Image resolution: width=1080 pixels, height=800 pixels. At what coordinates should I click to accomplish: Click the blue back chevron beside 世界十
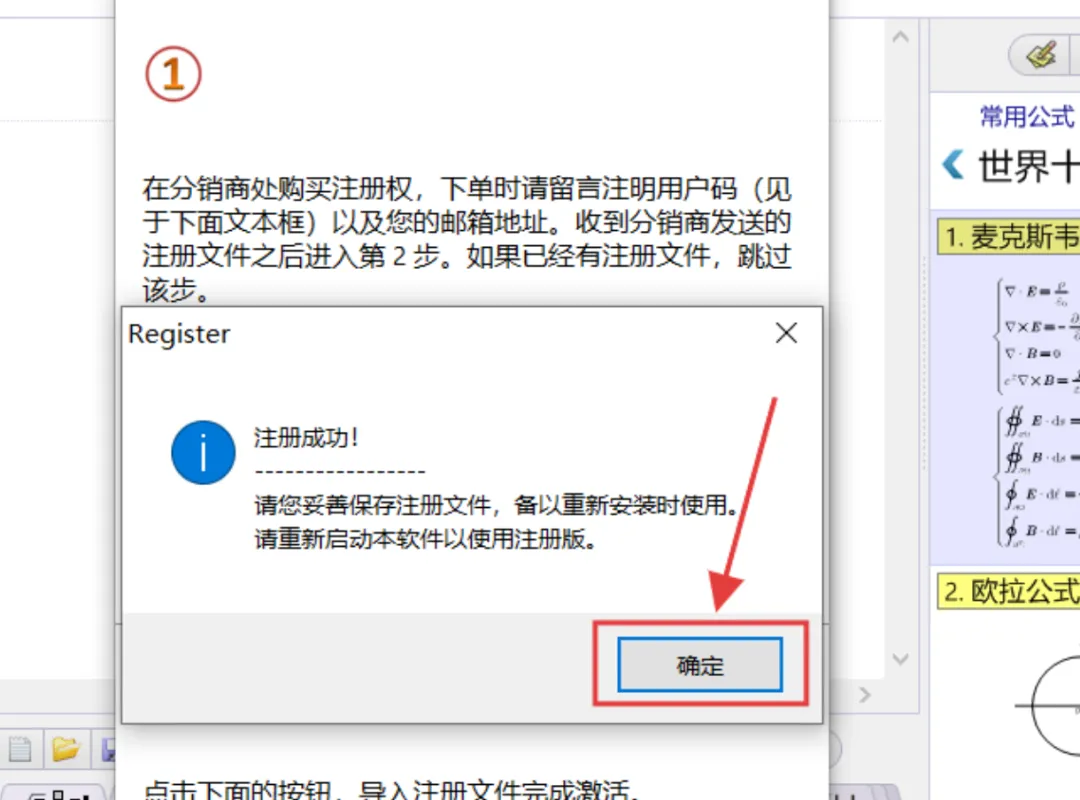pos(953,165)
